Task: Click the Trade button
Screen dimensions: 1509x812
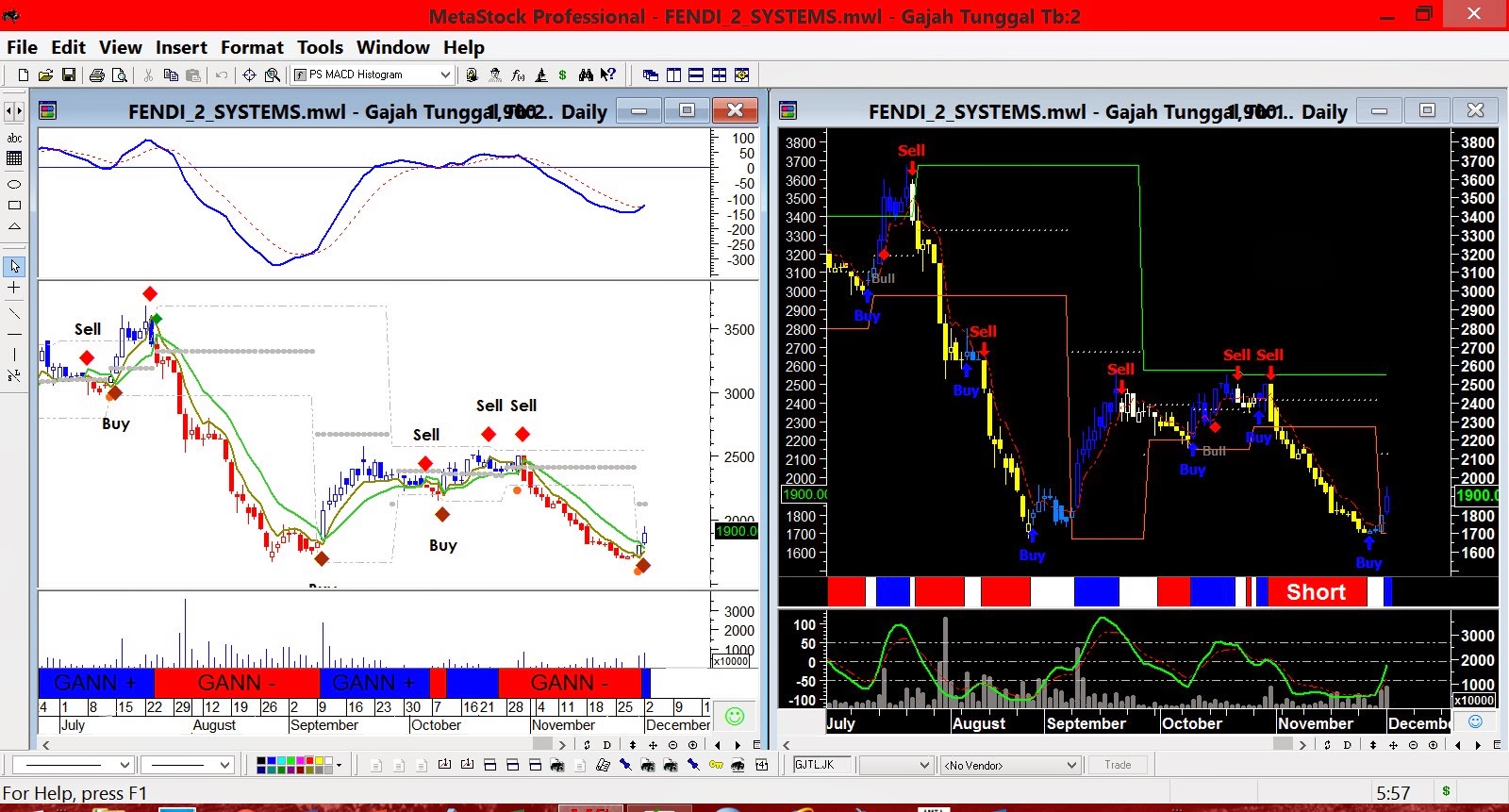Action: (1118, 765)
